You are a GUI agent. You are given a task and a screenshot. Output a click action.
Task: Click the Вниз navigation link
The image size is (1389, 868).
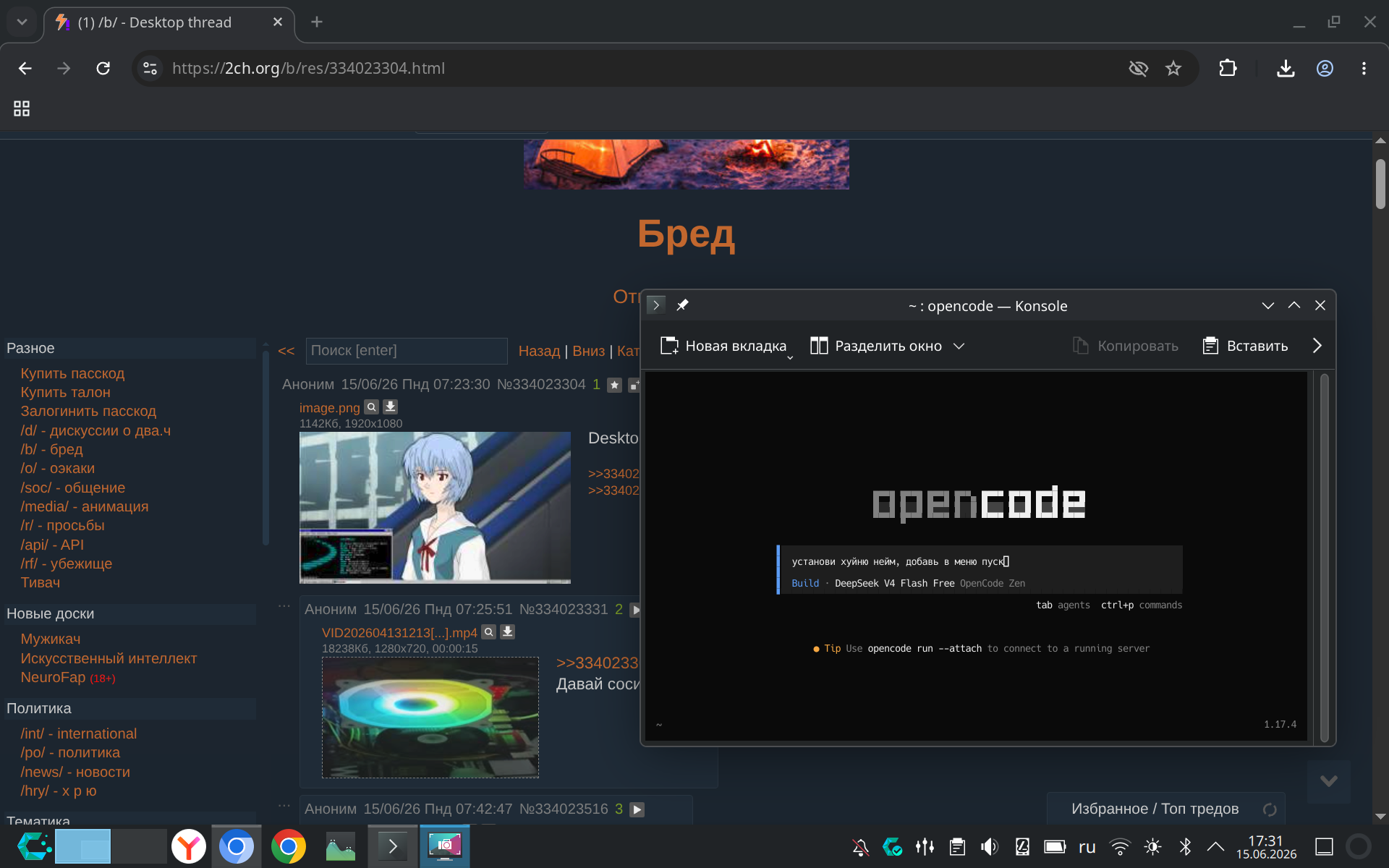[588, 351]
